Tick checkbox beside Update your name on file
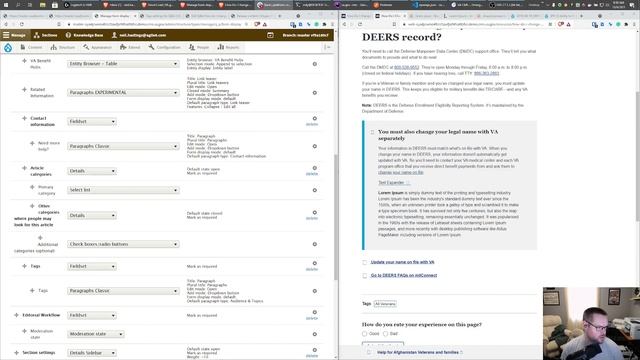Viewport: 640px width, 360px height. (x=364, y=262)
